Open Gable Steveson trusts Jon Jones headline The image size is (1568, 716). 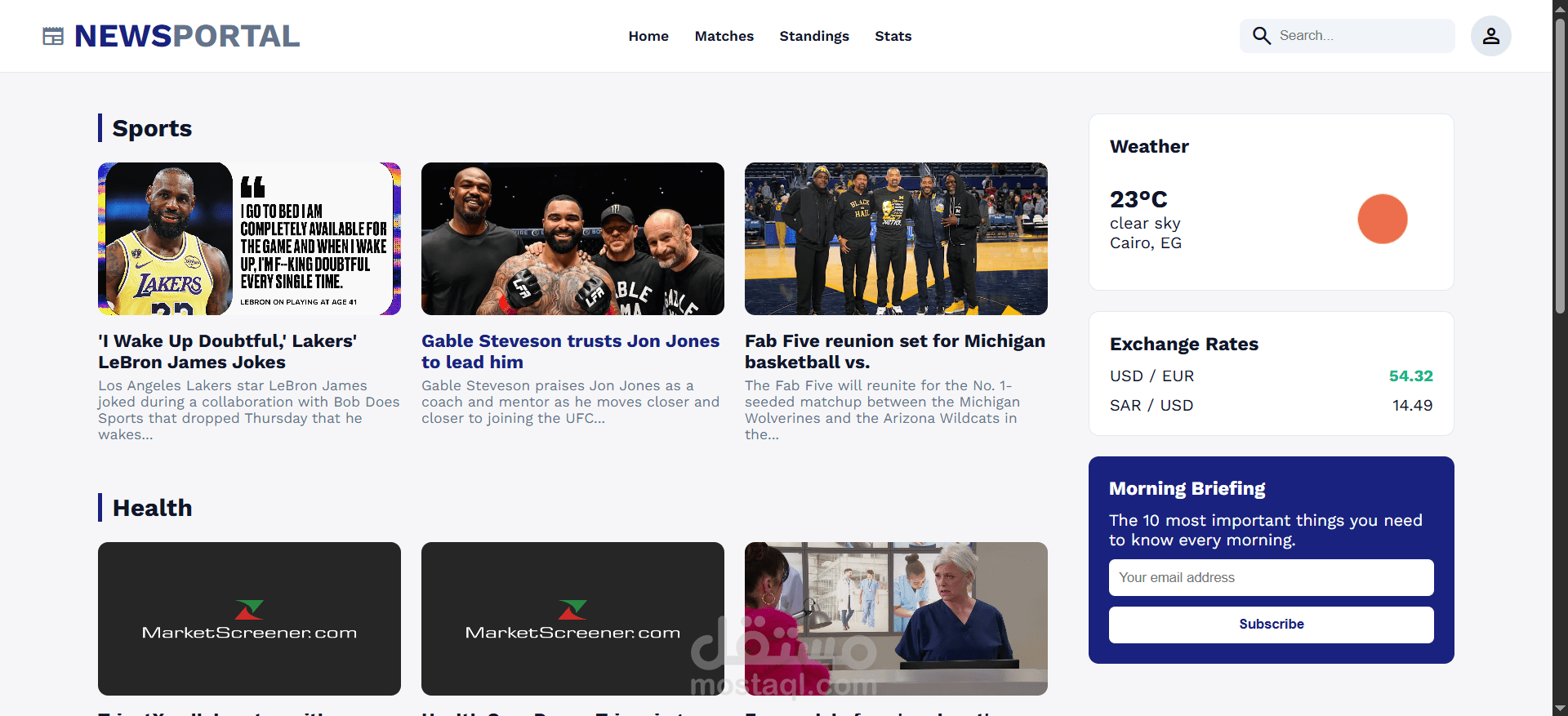570,352
